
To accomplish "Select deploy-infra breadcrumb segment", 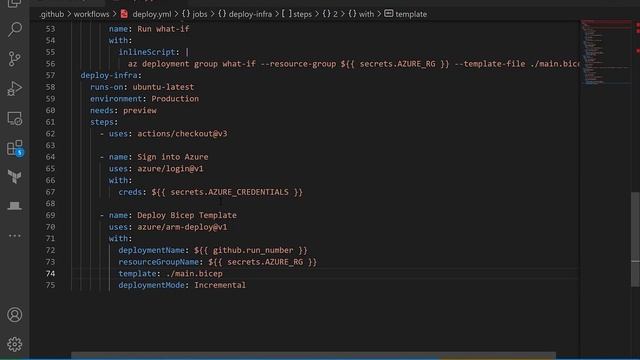I will coord(245,14).
